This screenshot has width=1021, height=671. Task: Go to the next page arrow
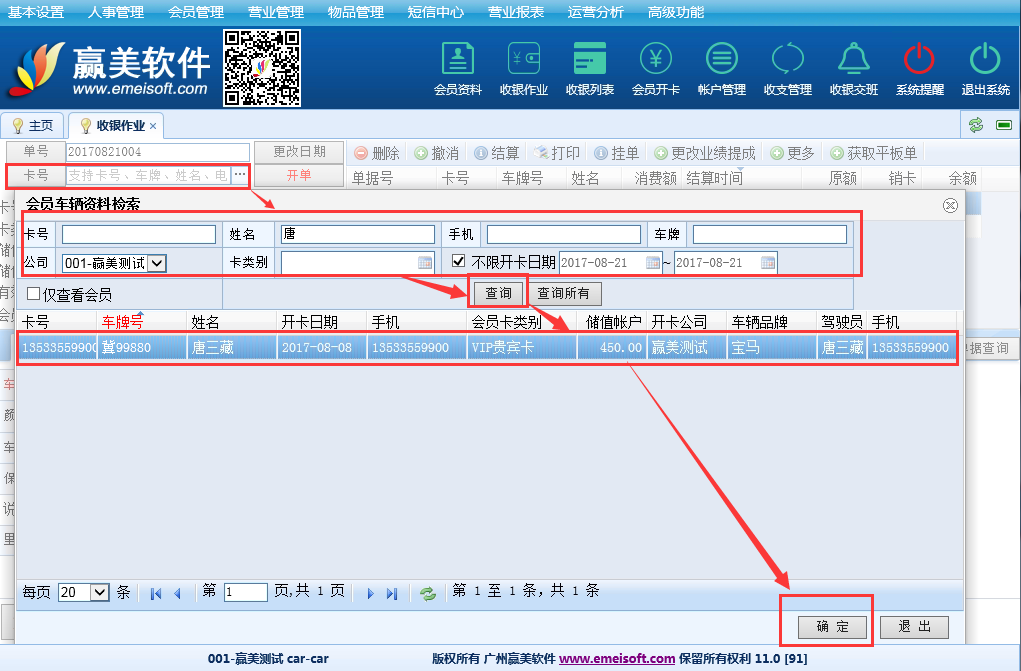pos(370,593)
